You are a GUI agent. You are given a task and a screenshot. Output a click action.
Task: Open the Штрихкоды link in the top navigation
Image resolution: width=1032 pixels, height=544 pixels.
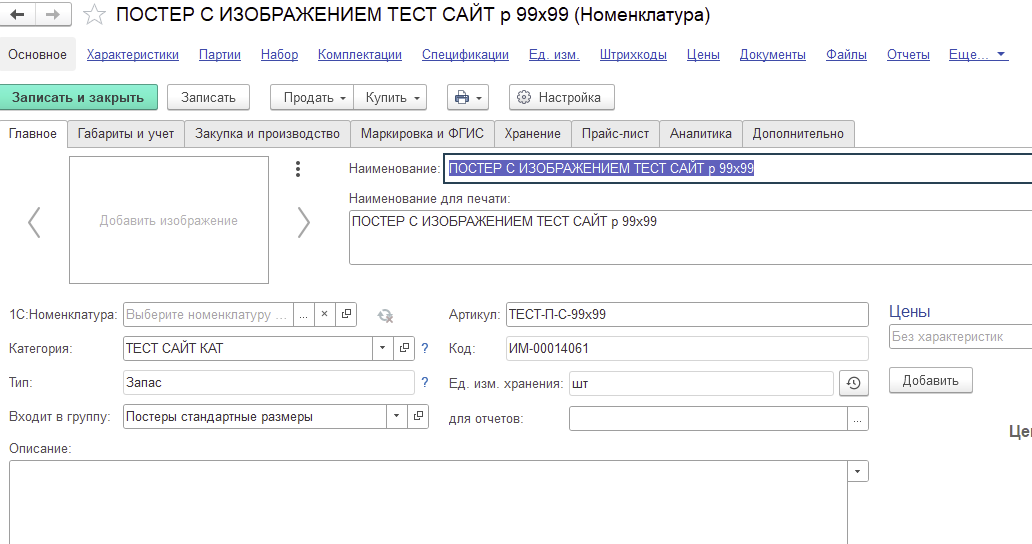tap(633, 55)
